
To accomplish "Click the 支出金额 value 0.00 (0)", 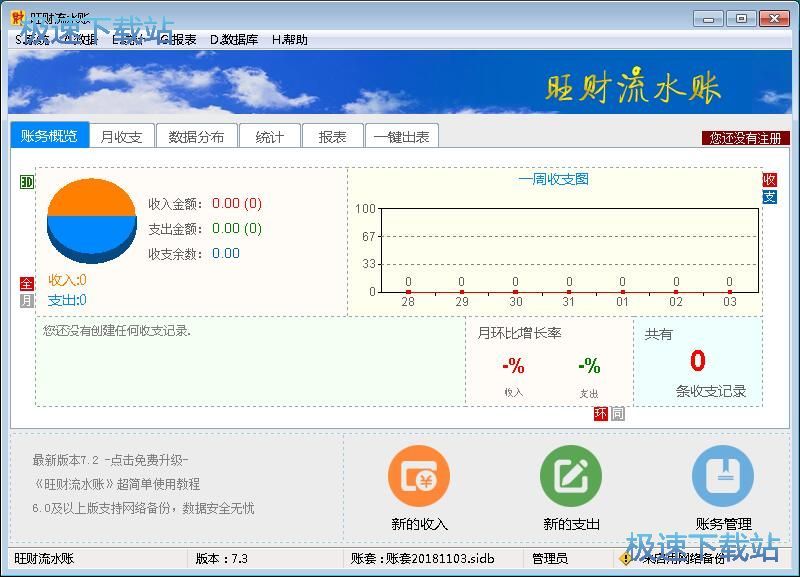I will pos(237,228).
